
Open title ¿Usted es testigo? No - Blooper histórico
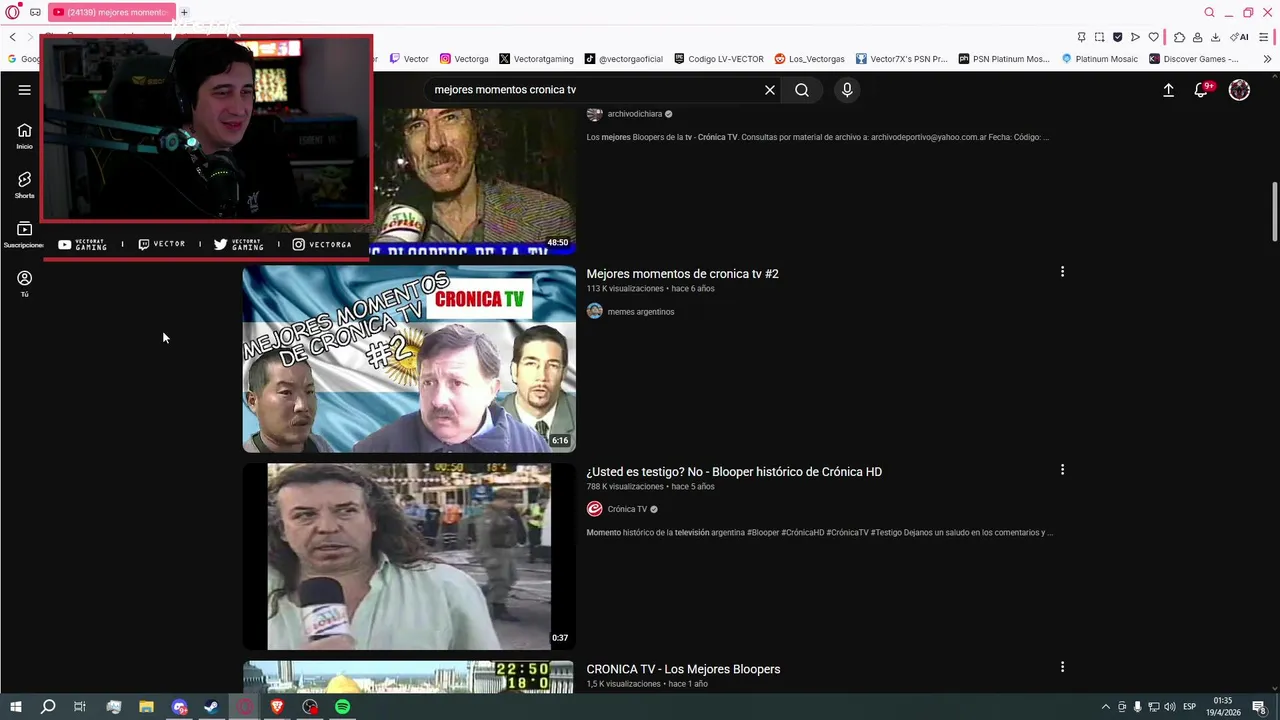pyautogui.click(x=734, y=472)
